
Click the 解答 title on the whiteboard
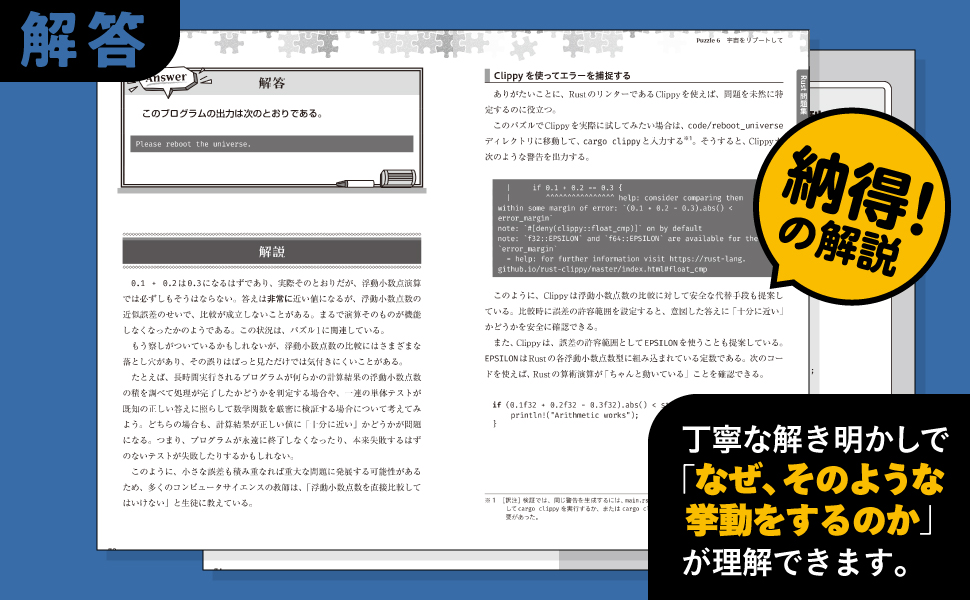[271, 83]
